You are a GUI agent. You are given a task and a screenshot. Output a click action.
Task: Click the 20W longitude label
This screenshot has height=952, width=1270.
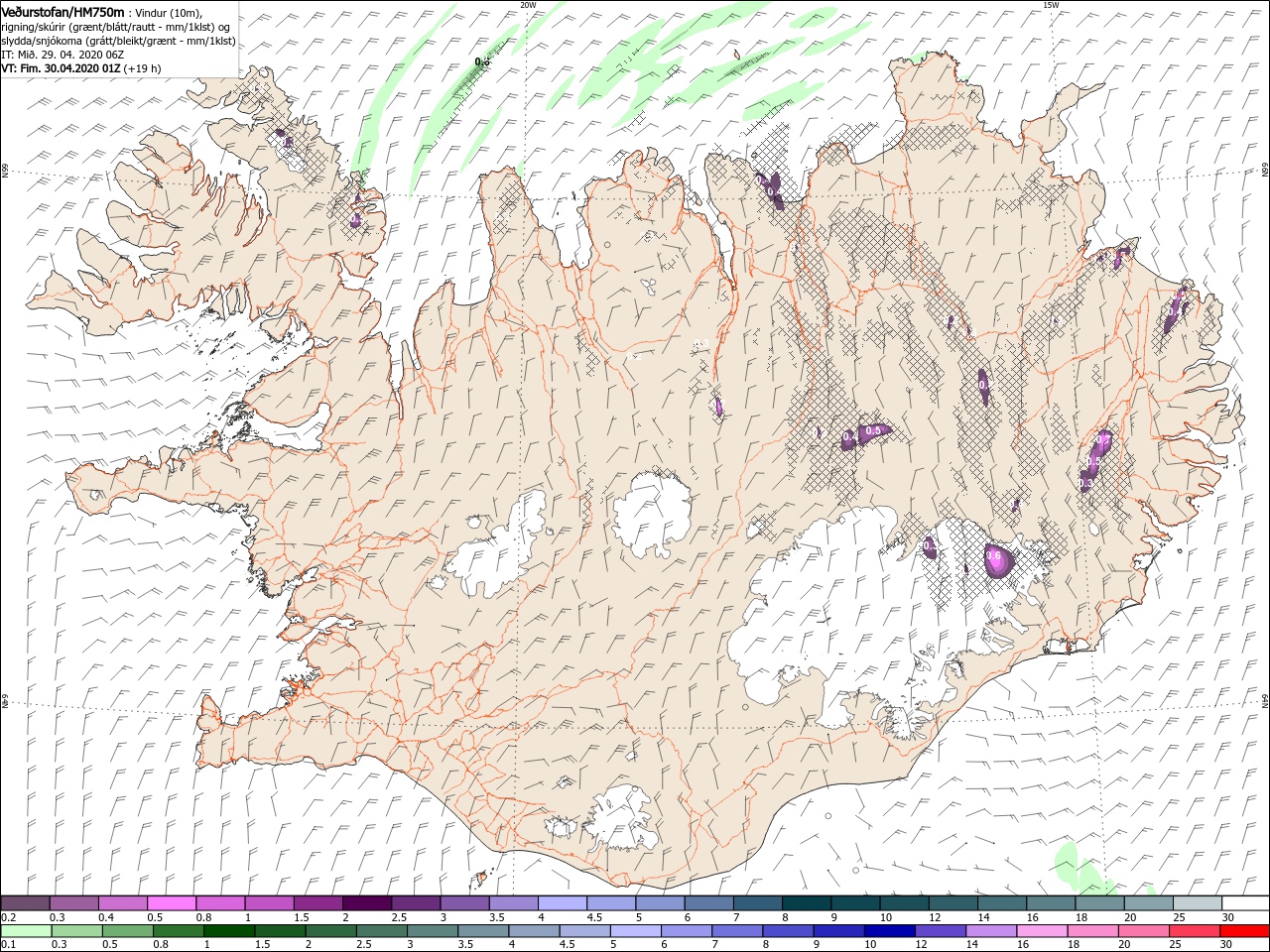(x=528, y=5)
